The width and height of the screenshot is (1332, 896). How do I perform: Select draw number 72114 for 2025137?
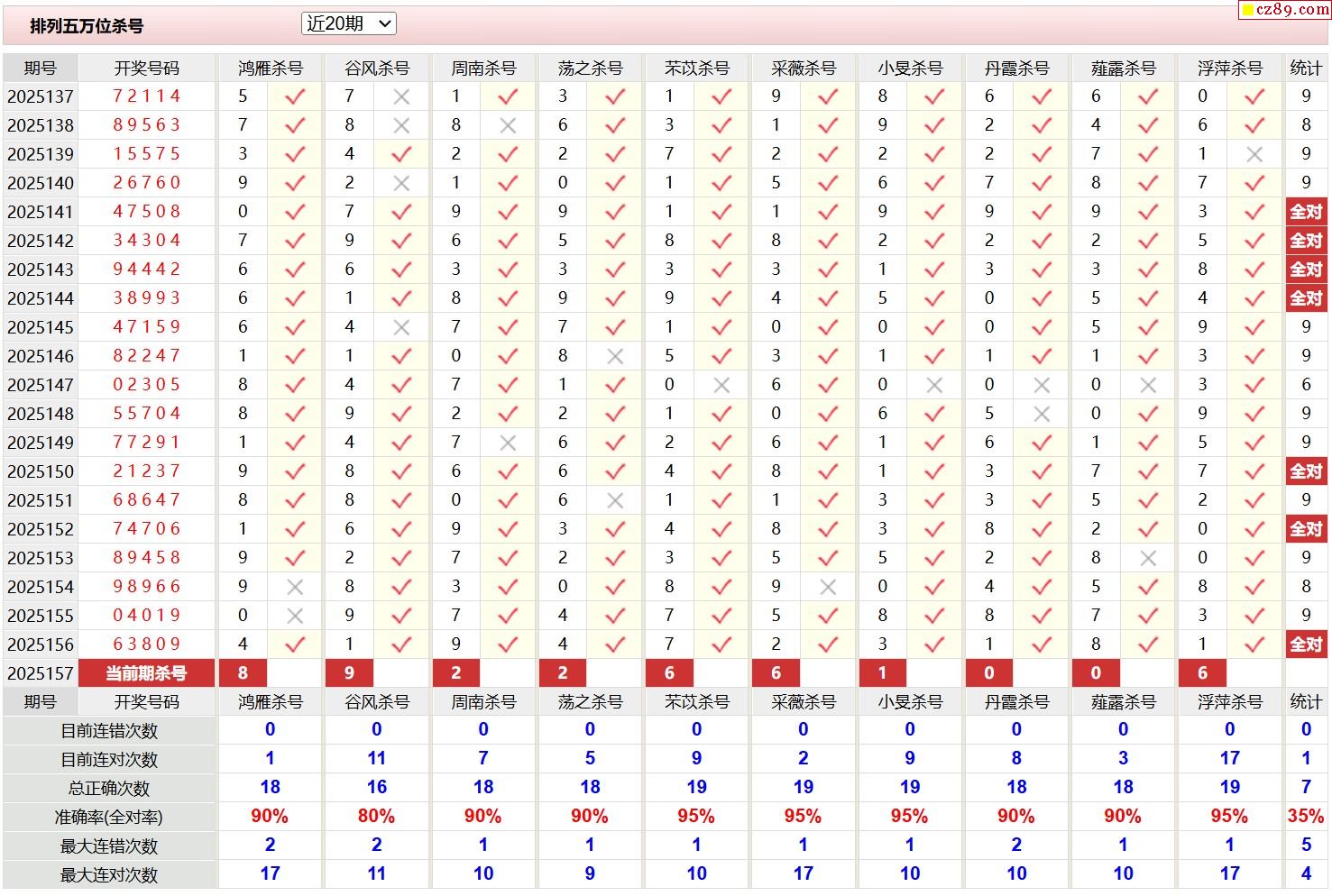(x=147, y=96)
